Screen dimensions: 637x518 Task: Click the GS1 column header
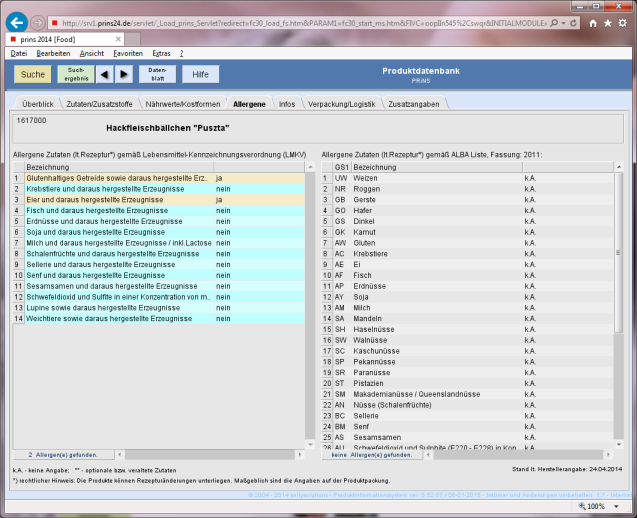point(340,167)
